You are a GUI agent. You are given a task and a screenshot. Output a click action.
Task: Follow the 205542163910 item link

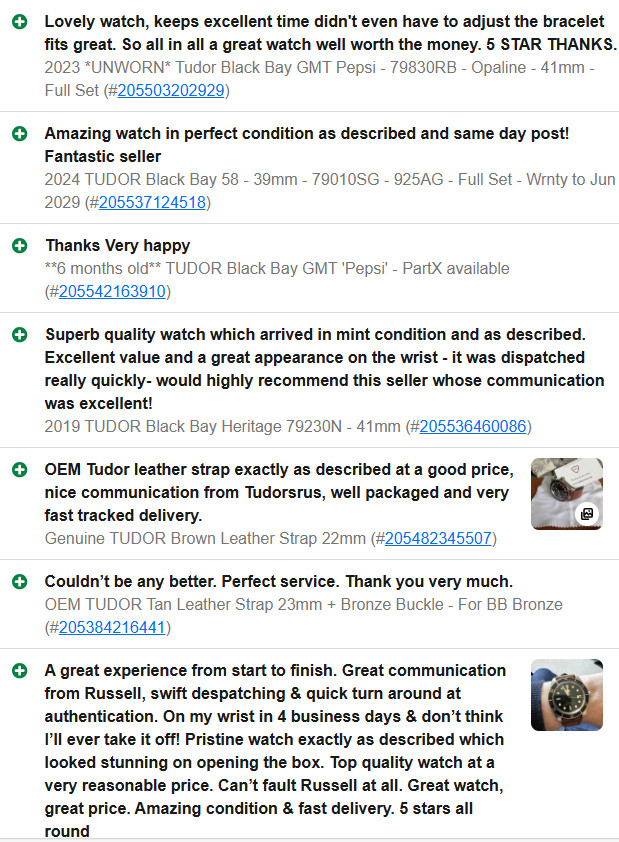112,292
